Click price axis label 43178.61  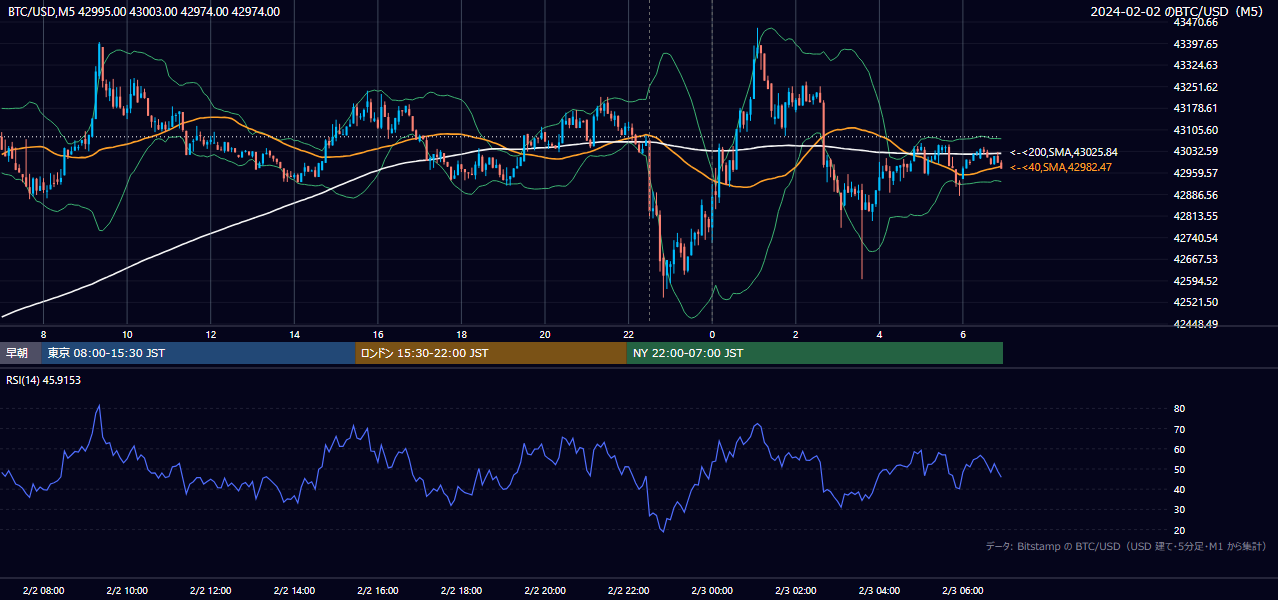click(x=1195, y=108)
